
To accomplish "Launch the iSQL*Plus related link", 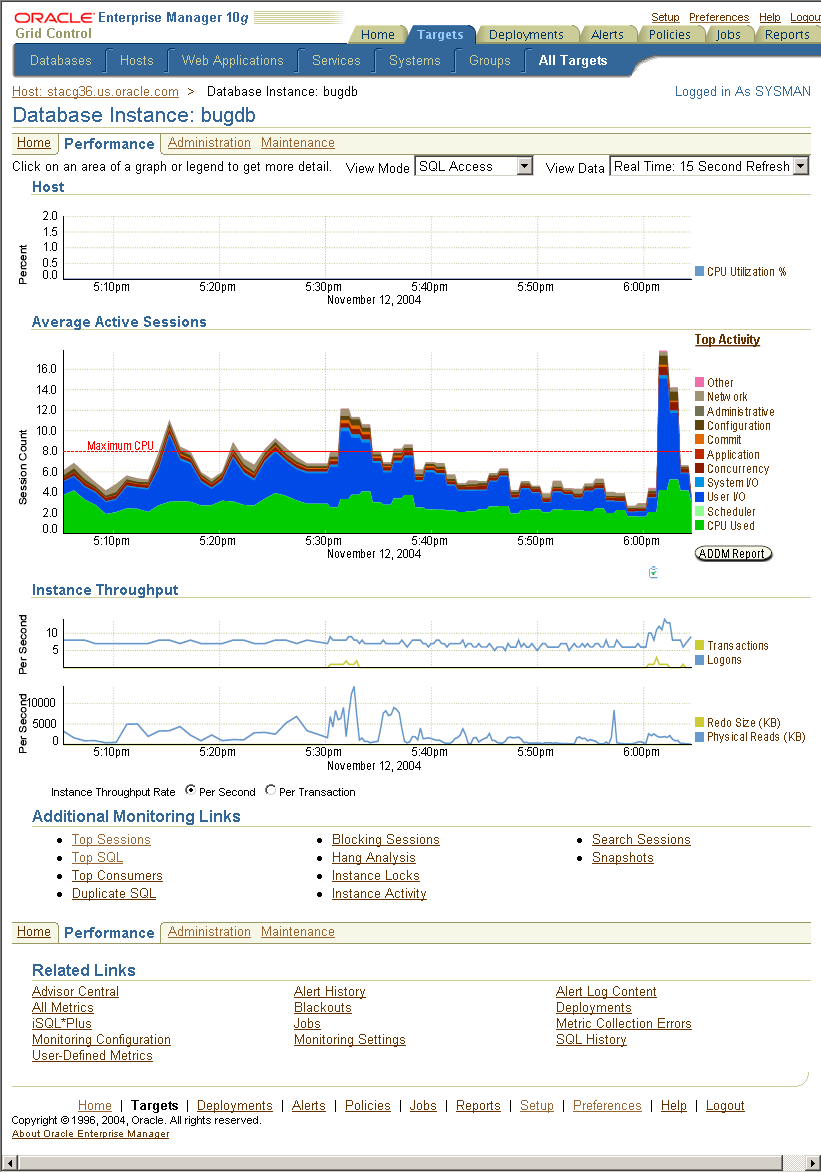I will tap(62, 1023).
